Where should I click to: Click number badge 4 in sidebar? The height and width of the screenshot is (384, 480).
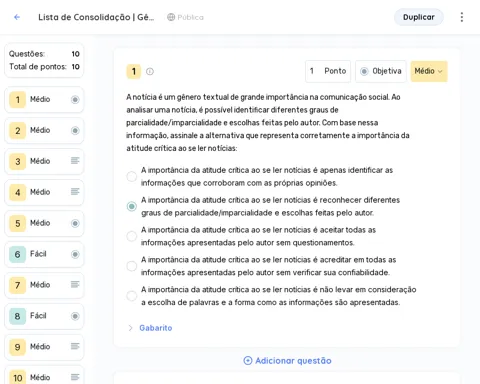click(18, 192)
